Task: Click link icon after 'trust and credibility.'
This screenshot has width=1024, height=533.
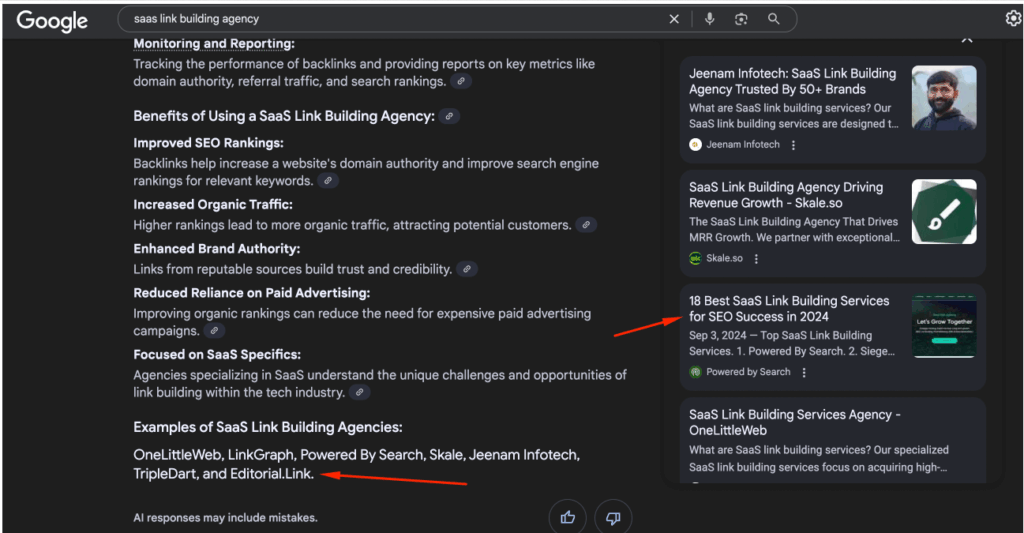Action: point(466,269)
